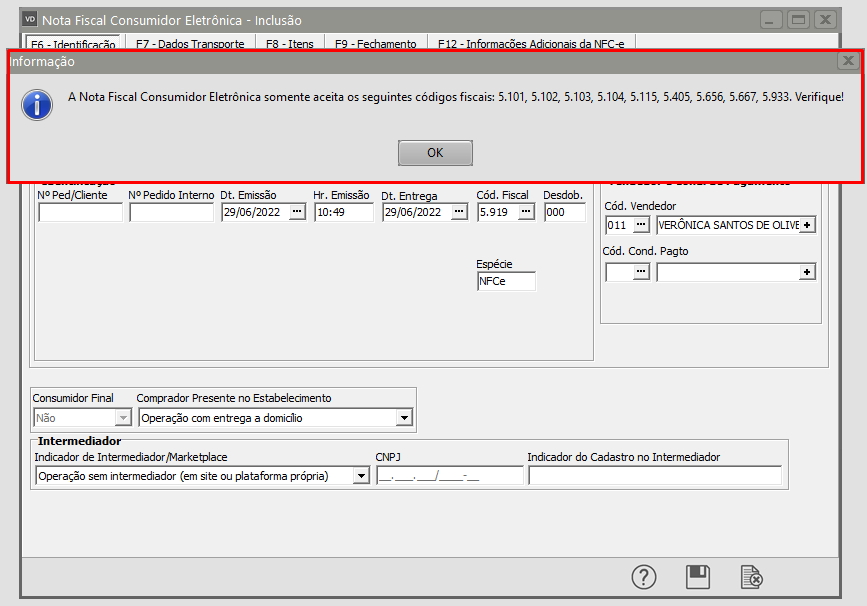Close the Informação dialog with X
This screenshot has width=867, height=606.
point(848,61)
